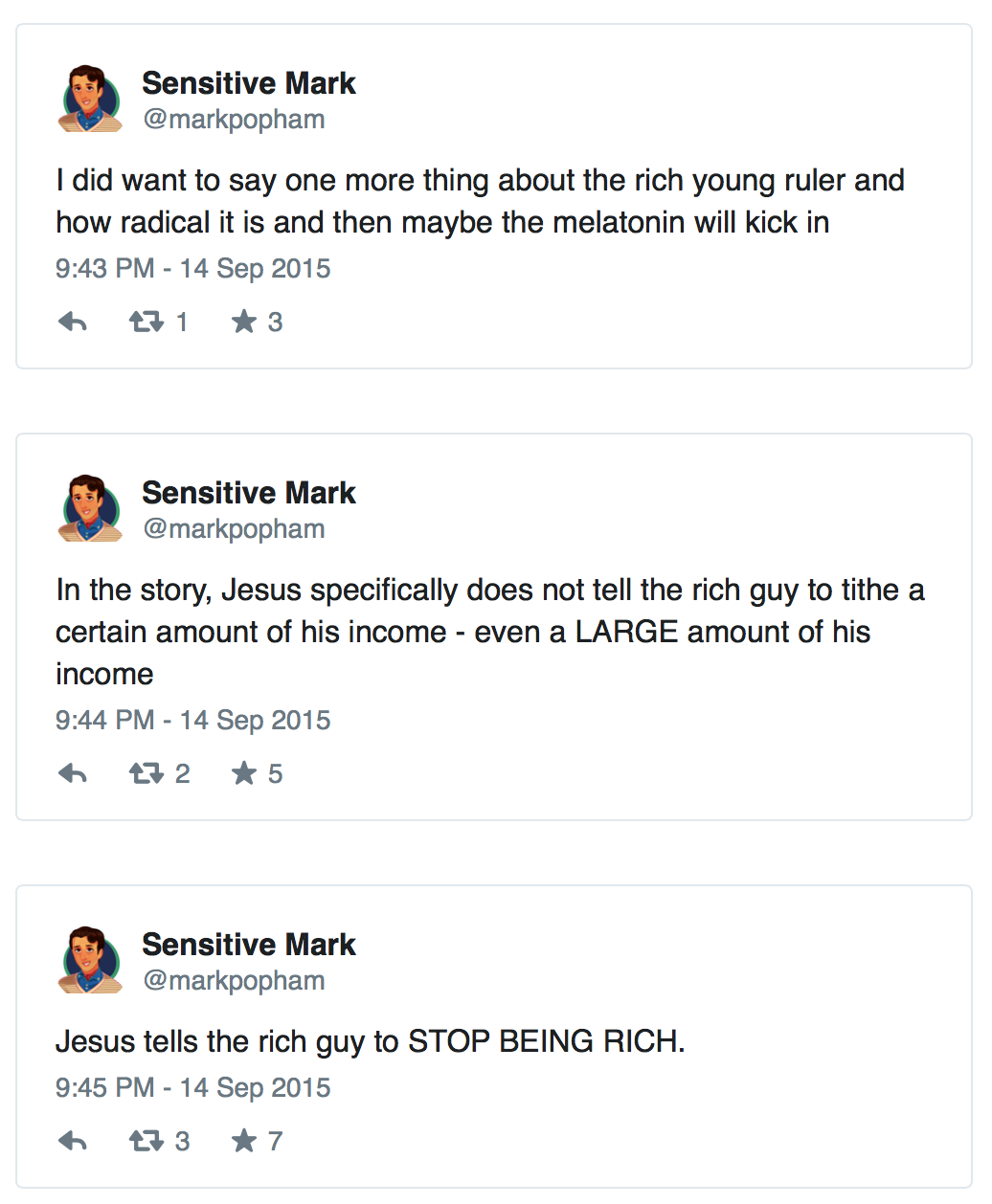The height and width of the screenshot is (1204, 992).
Task: Open avatar on the 9:44 PM tweet
Action: coord(90,509)
